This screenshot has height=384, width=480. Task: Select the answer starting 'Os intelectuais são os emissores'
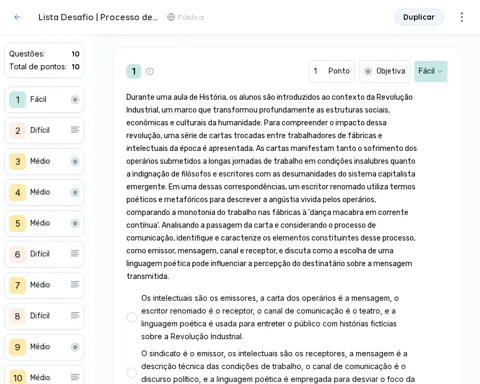(132, 317)
